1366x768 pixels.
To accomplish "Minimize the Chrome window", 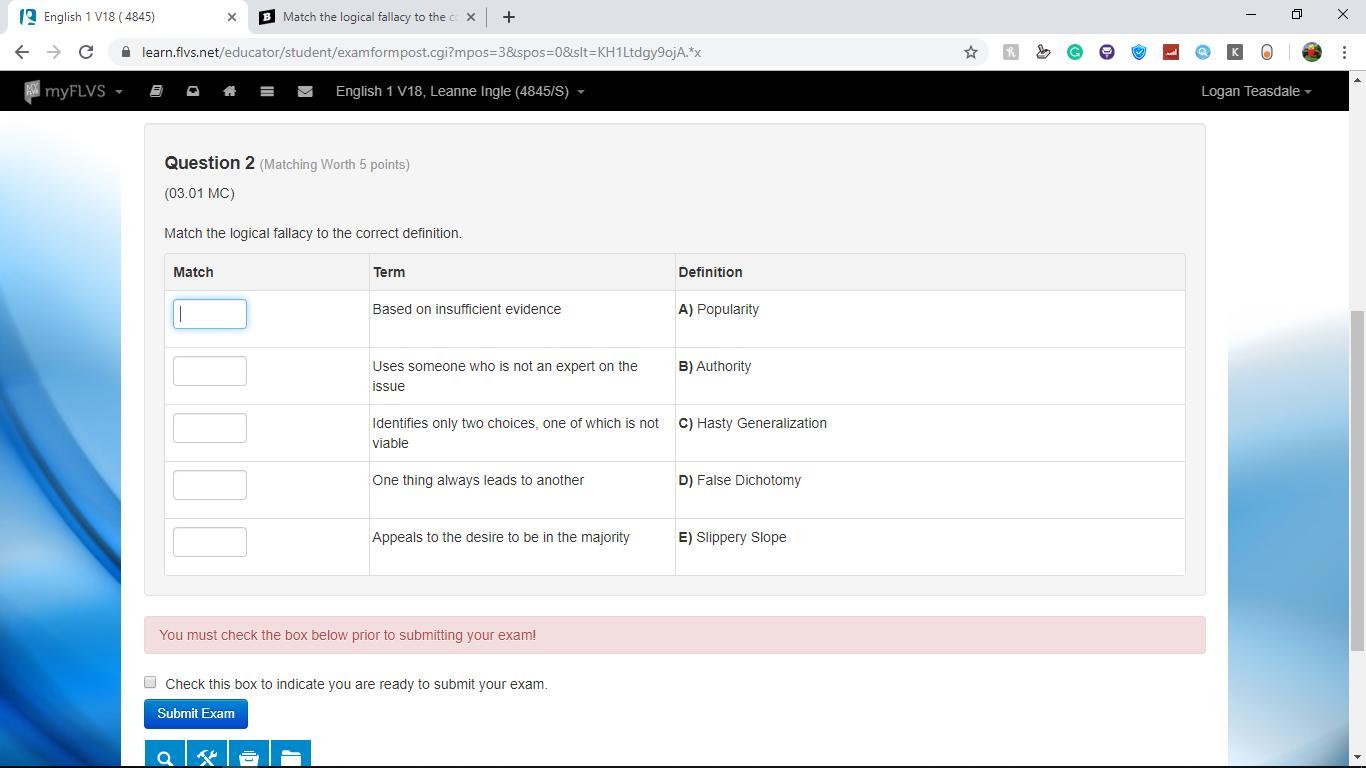I will point(1251,15).
